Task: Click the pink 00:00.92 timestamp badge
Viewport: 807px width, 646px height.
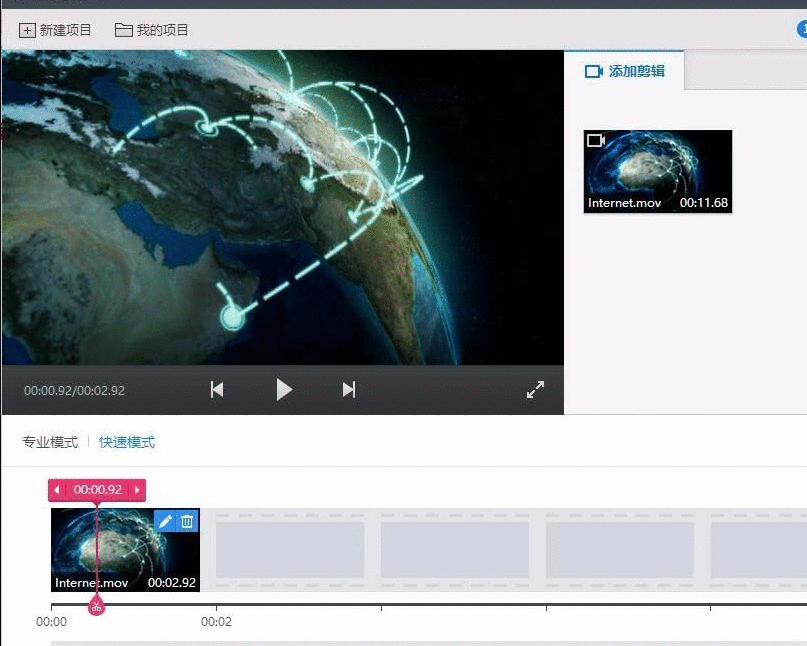Action: (96, 490)
